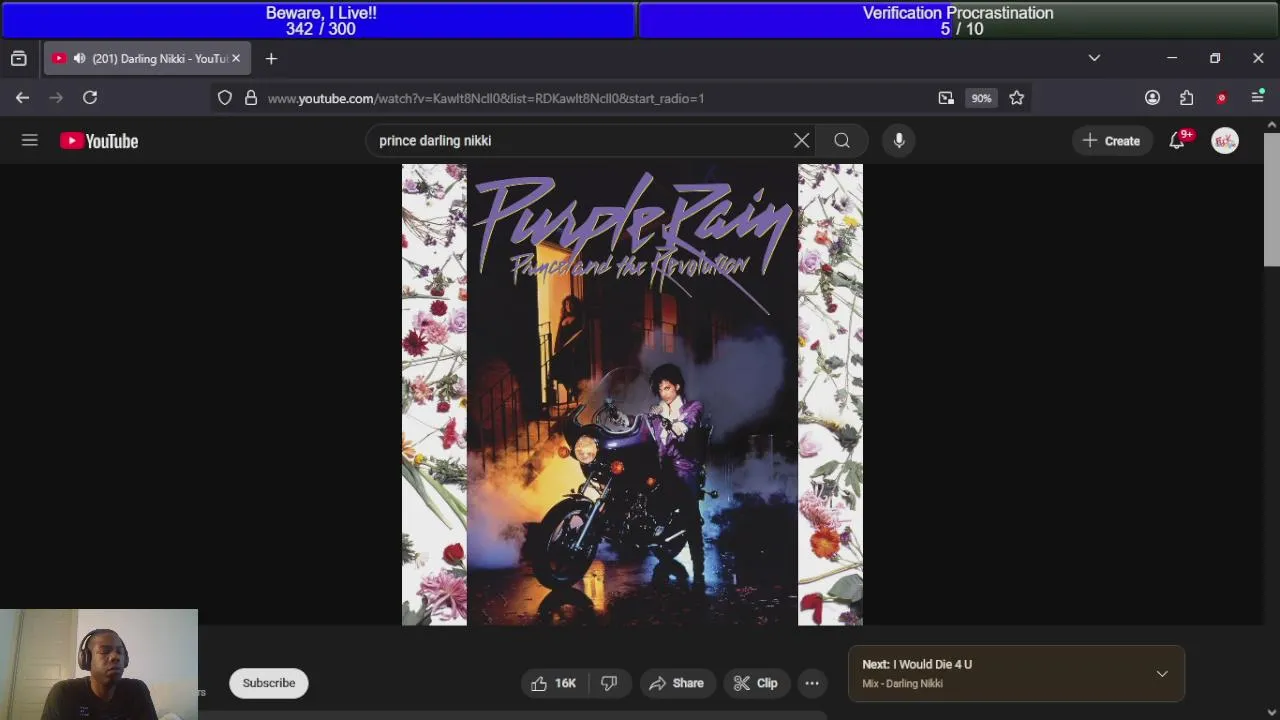Open more actions three-dot menu
The image size is (1280, 720).
coord(812,683)
